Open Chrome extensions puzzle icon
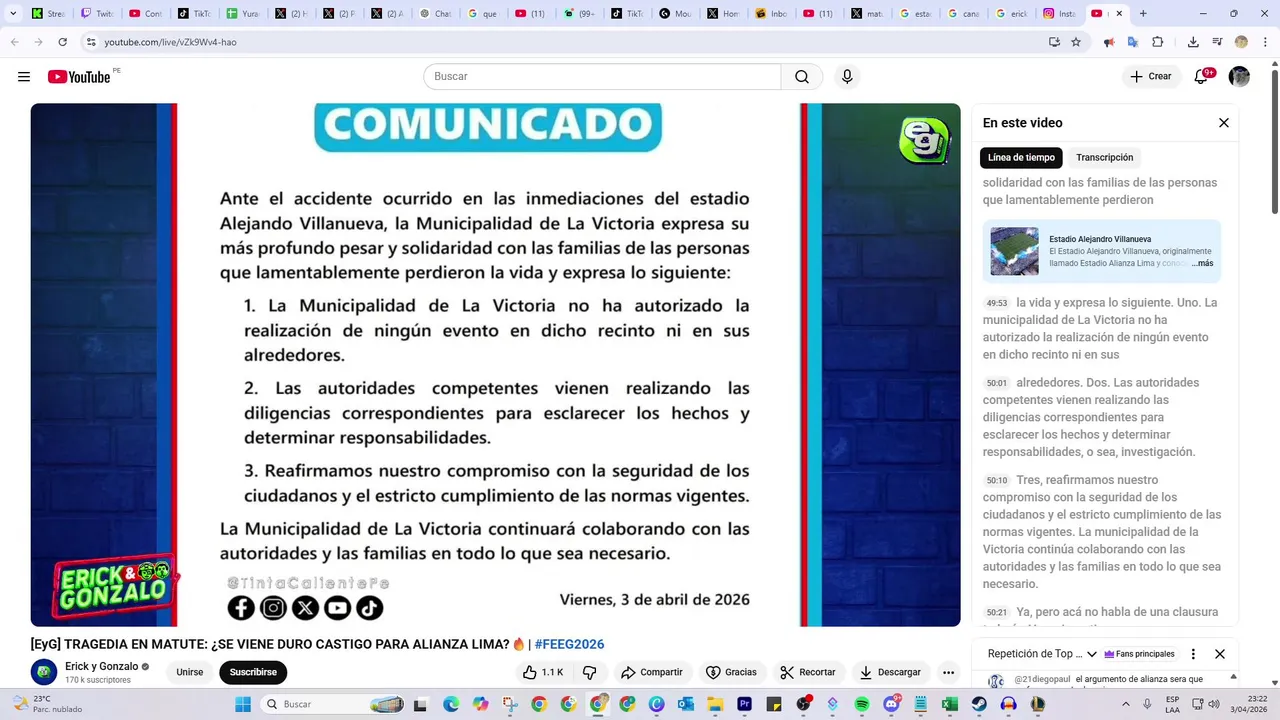Screen dimensions: 1280x720 pos(1158,42)
